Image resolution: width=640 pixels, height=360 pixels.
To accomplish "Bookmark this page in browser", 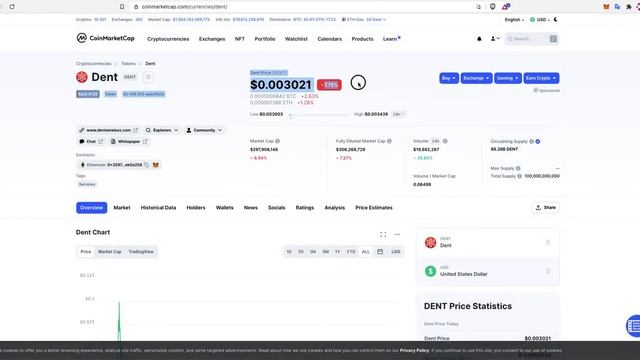I will [x=122, y=7].
